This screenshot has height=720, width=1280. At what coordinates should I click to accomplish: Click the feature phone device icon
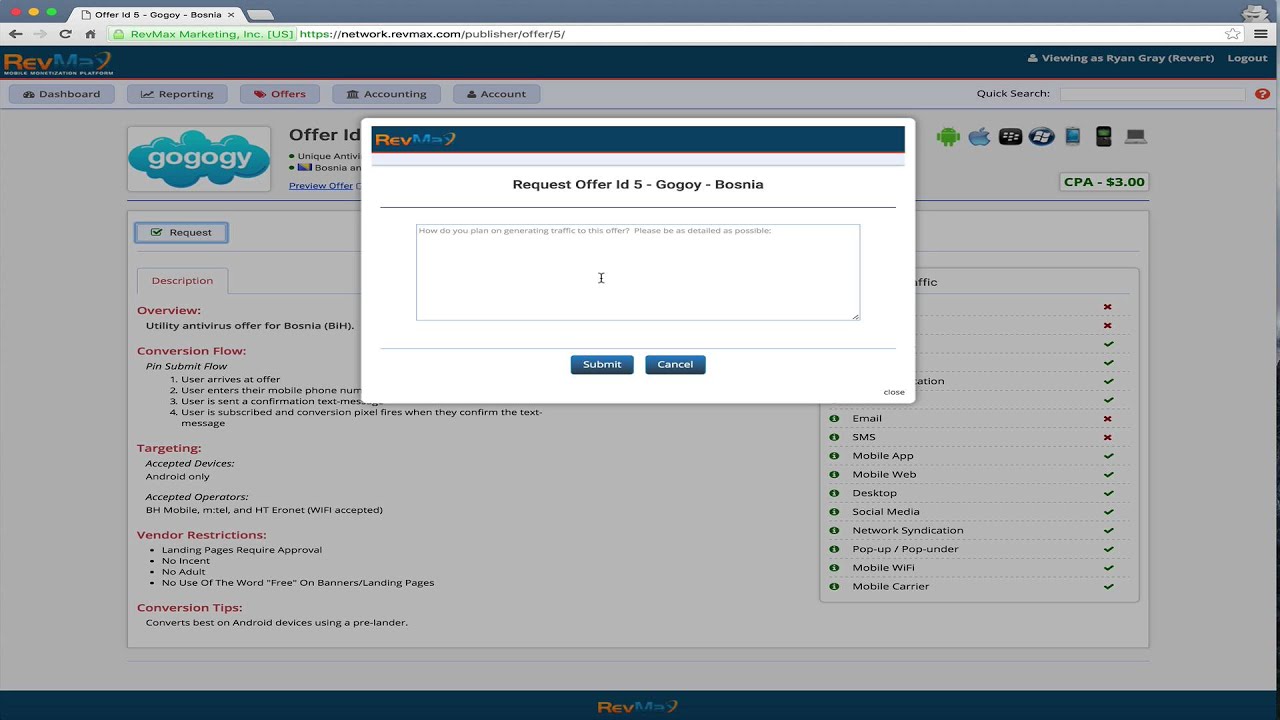[1104, 137]
